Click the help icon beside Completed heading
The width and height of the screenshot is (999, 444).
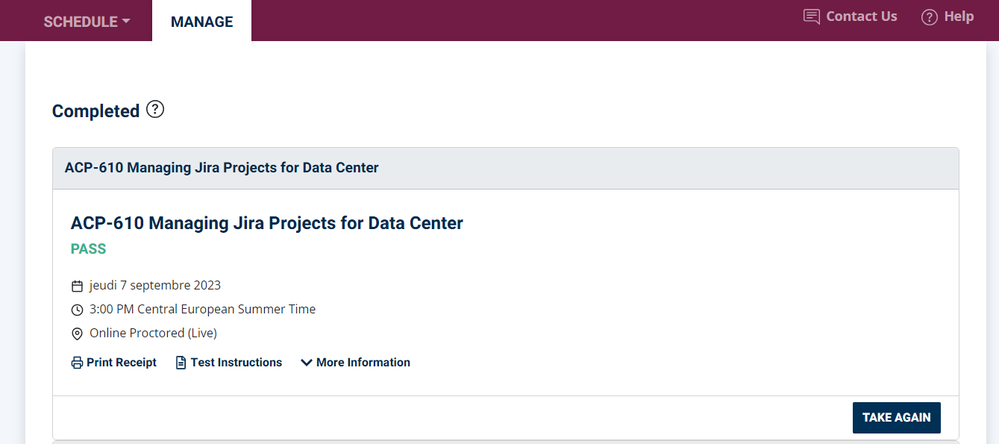tap(155, 109)
